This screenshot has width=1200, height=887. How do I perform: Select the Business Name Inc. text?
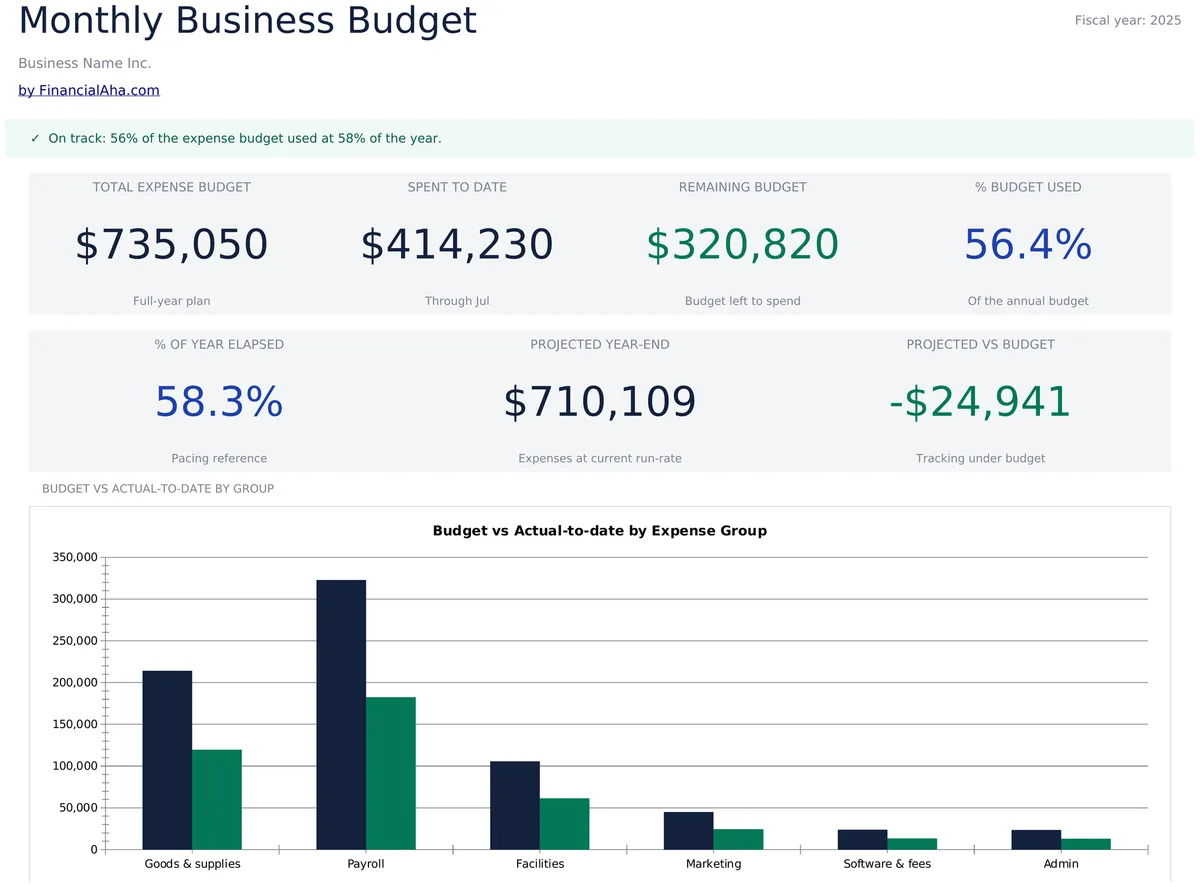click(85, 63)
